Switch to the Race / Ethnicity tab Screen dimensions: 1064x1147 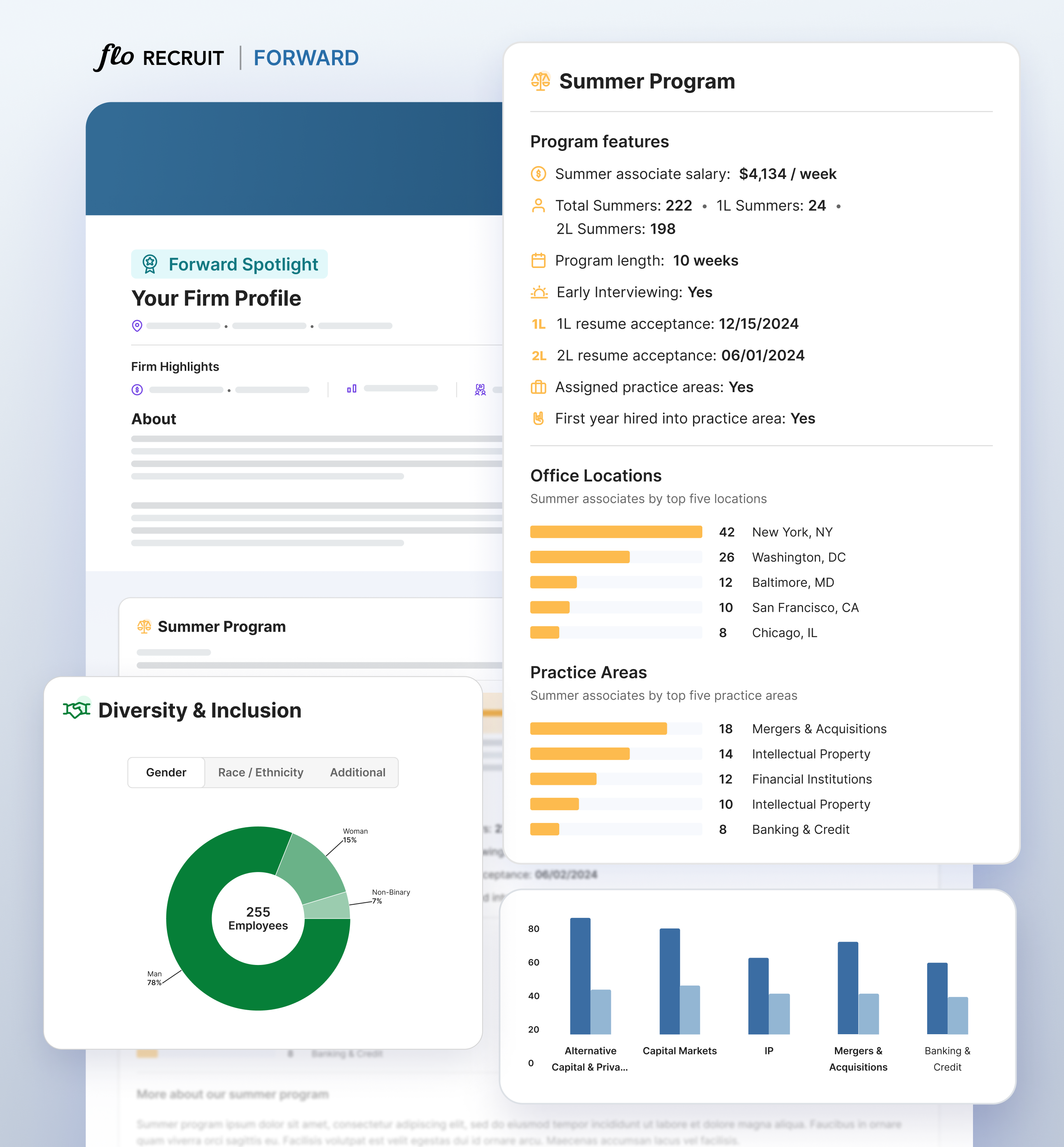(260, 772)
